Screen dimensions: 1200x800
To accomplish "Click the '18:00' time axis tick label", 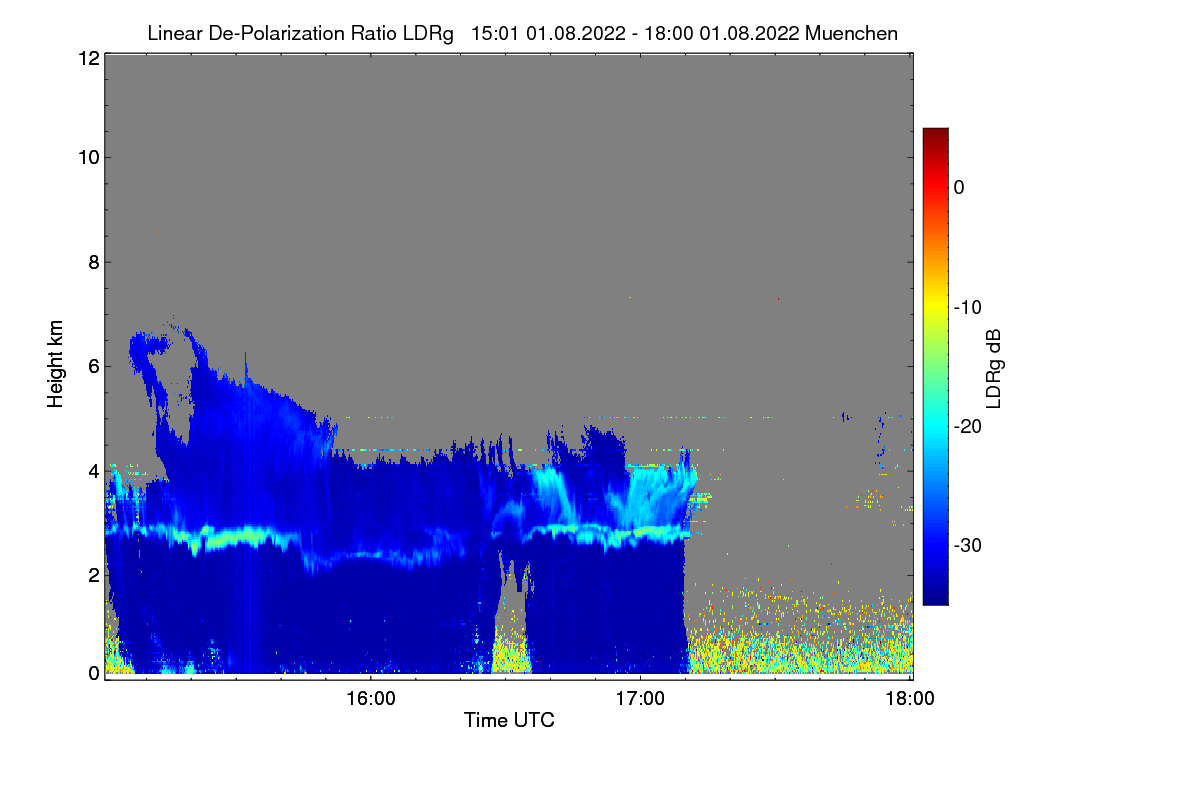I will pos(911,698).
